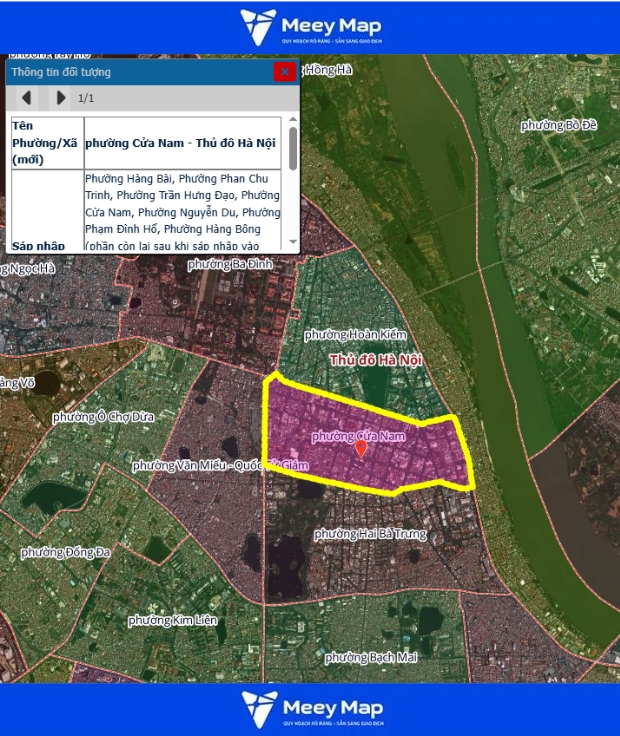The height and width of the screenshot is (736, 620).
Task: Click the phường Ô Chợ Dừa region
Action: coord(103,416)
